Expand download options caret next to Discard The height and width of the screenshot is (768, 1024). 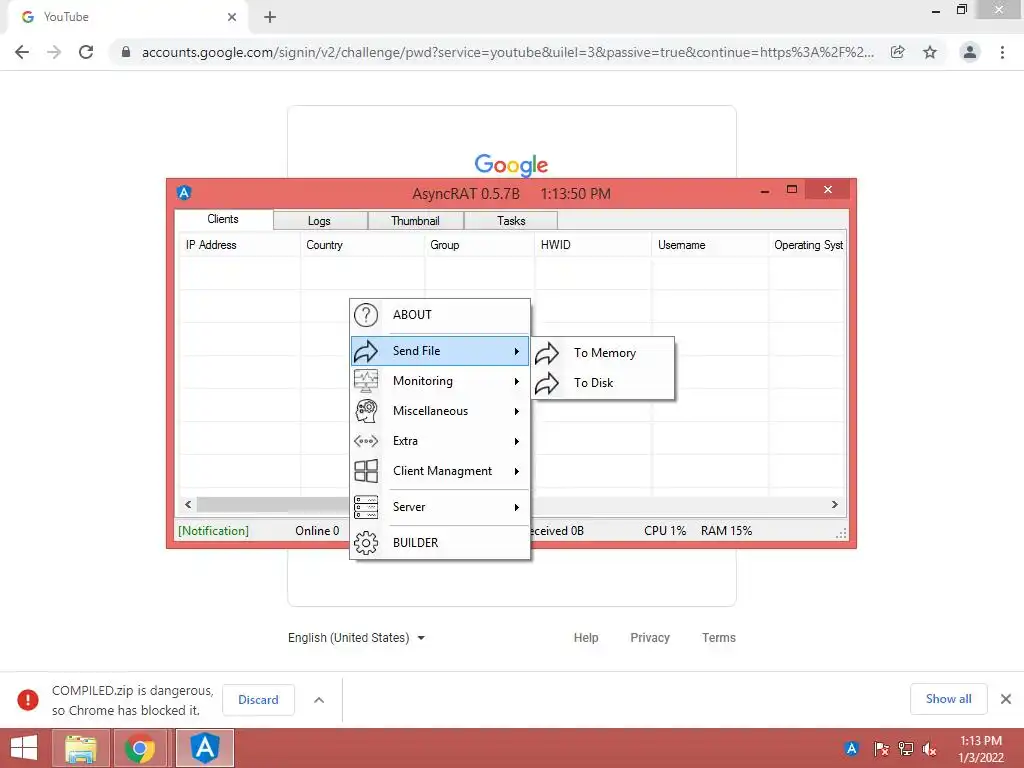319,700
